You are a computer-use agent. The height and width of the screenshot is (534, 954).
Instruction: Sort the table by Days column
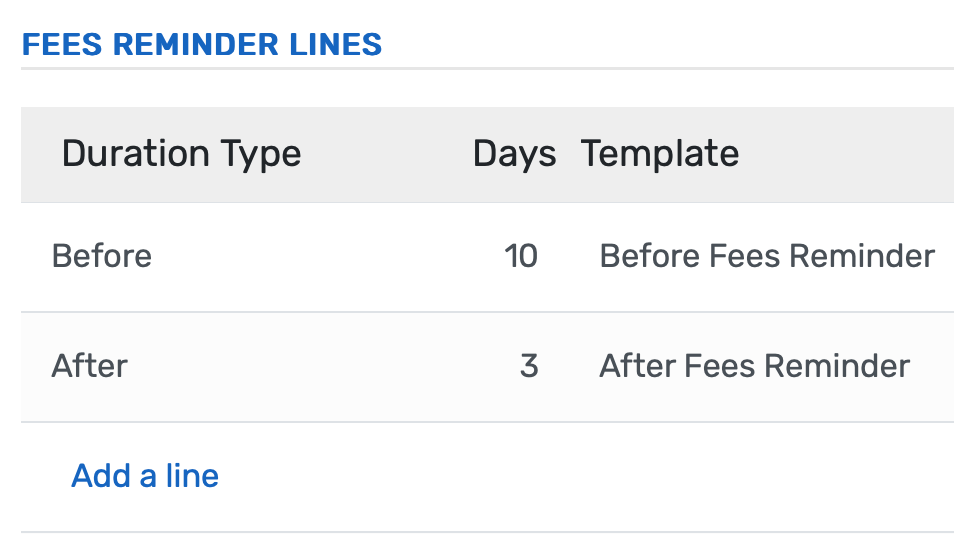pyautogui.click(x=514, y=154)
